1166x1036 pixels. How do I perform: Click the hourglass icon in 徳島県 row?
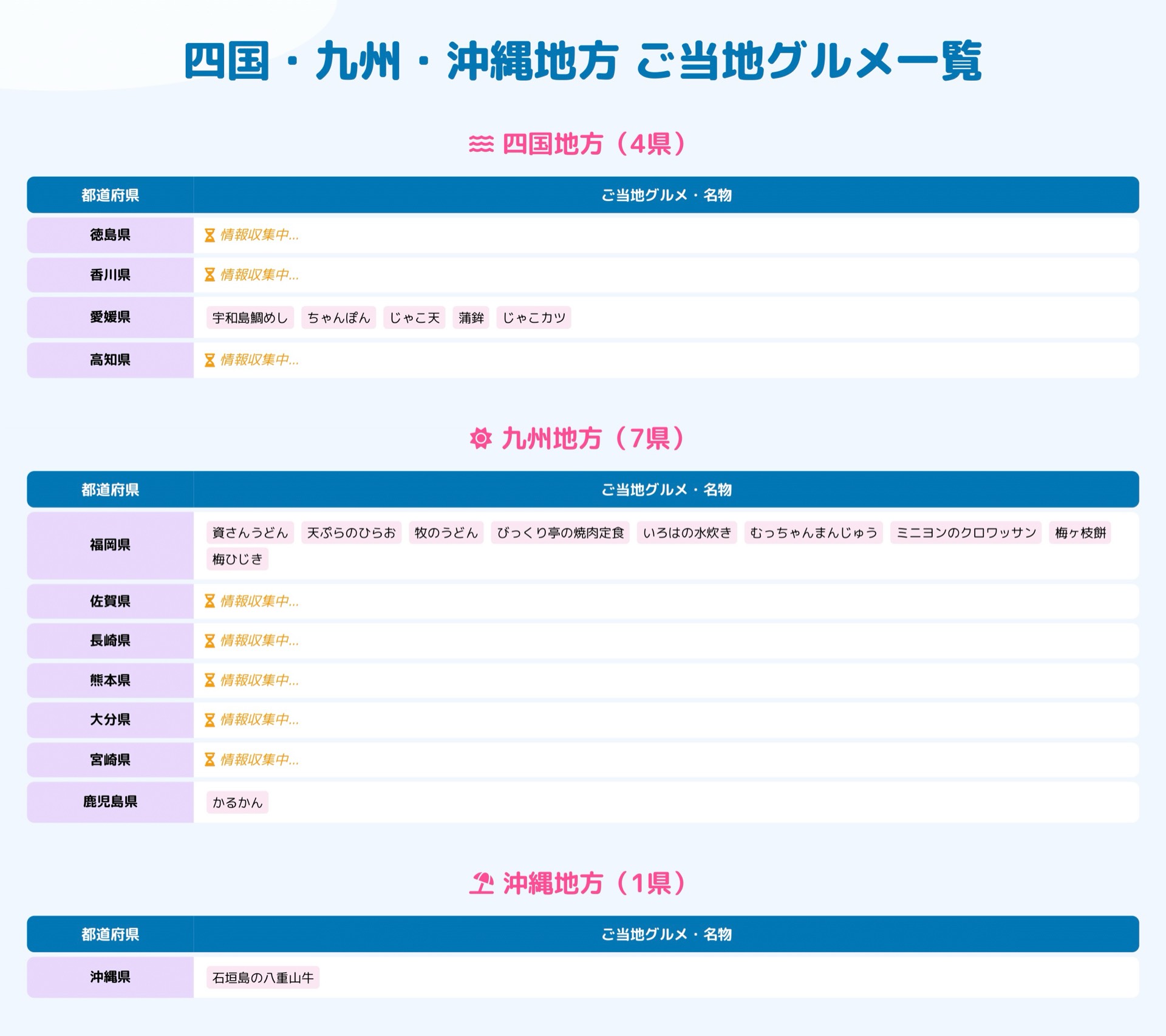tap(210, 235)
